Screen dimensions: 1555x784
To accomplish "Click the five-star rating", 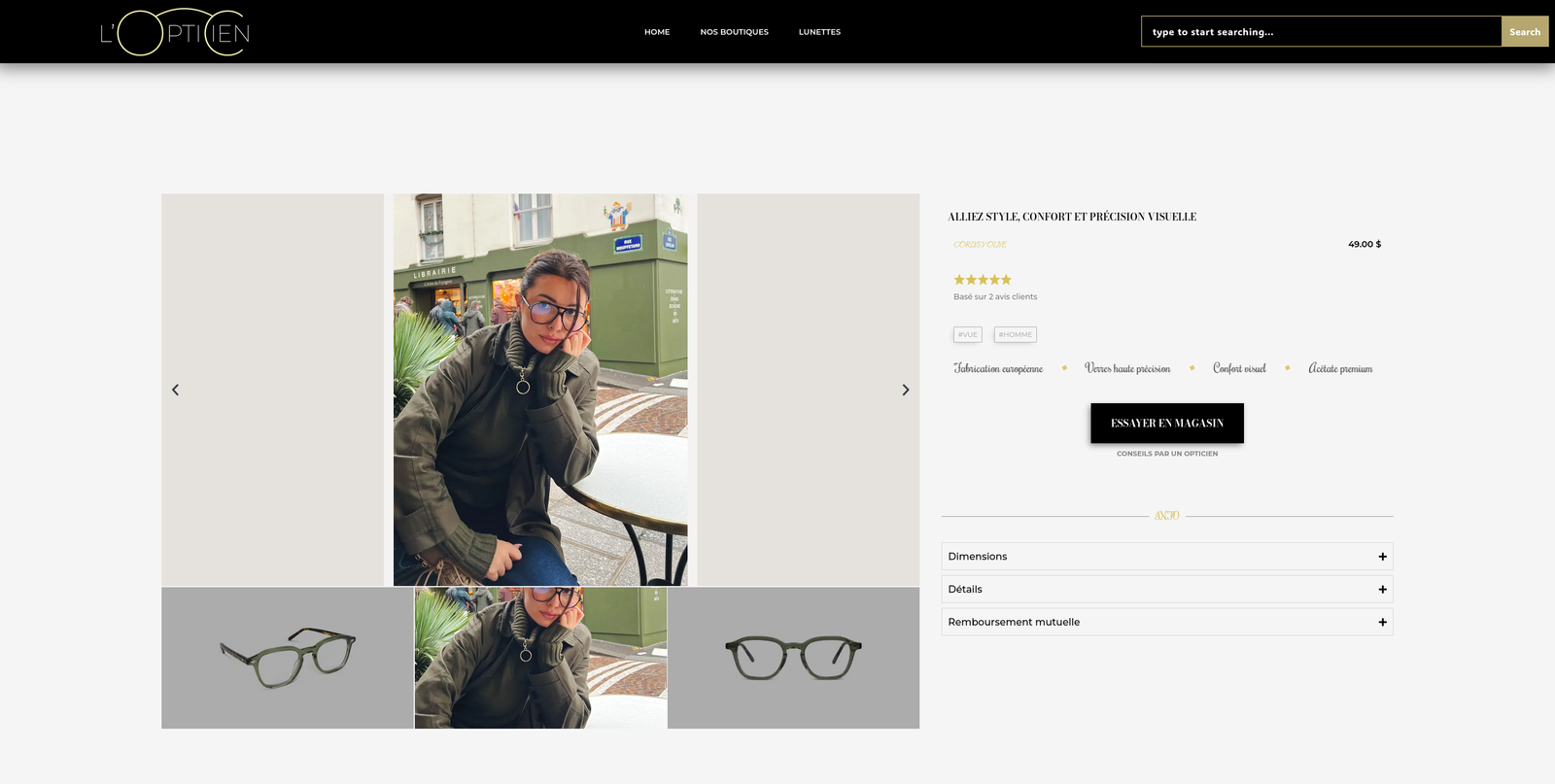I will click(x=983, y=280).
